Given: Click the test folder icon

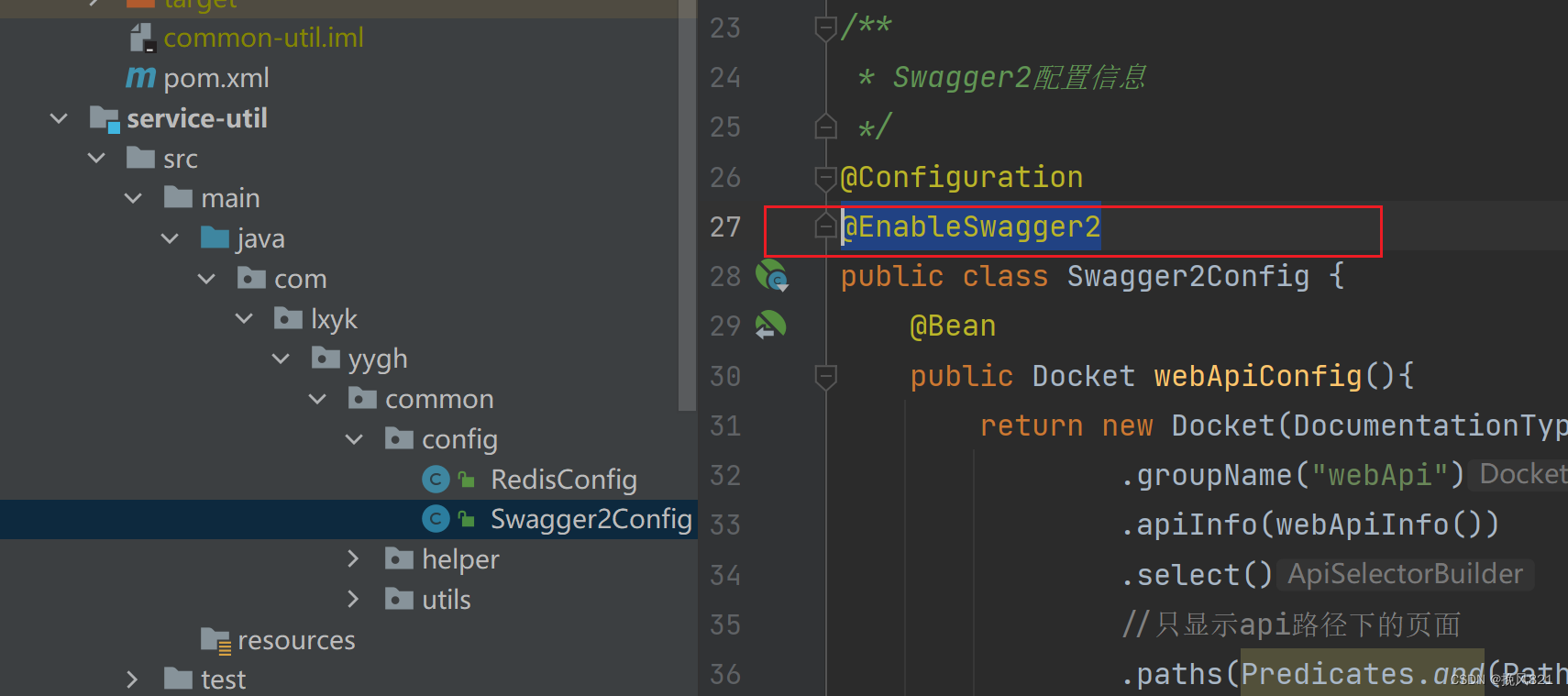Looking at the screenshot, I should (x=180, y=679).
